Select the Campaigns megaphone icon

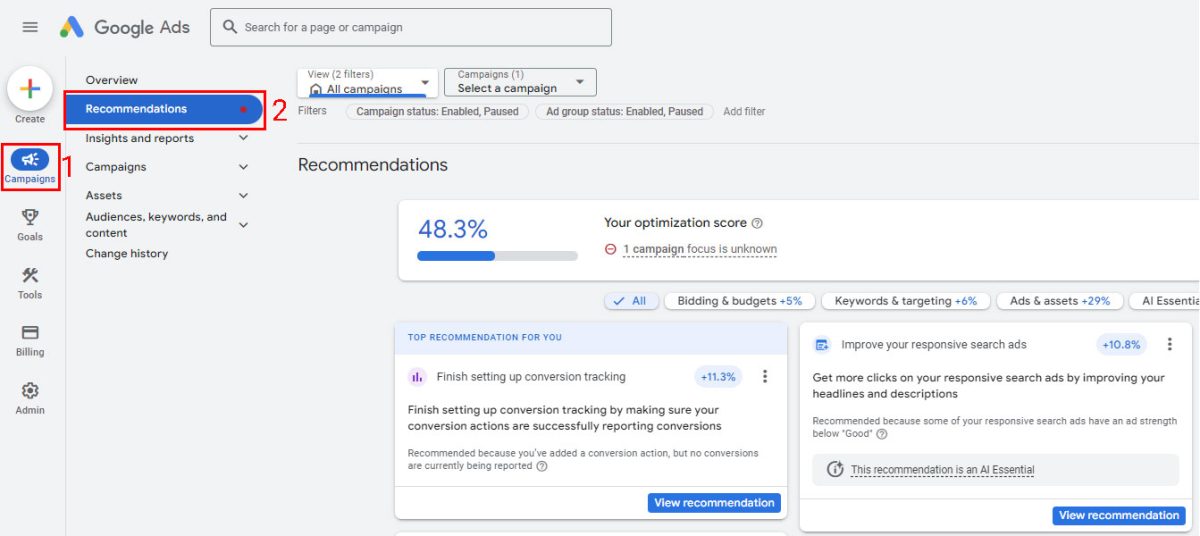(x=30, y=159)
